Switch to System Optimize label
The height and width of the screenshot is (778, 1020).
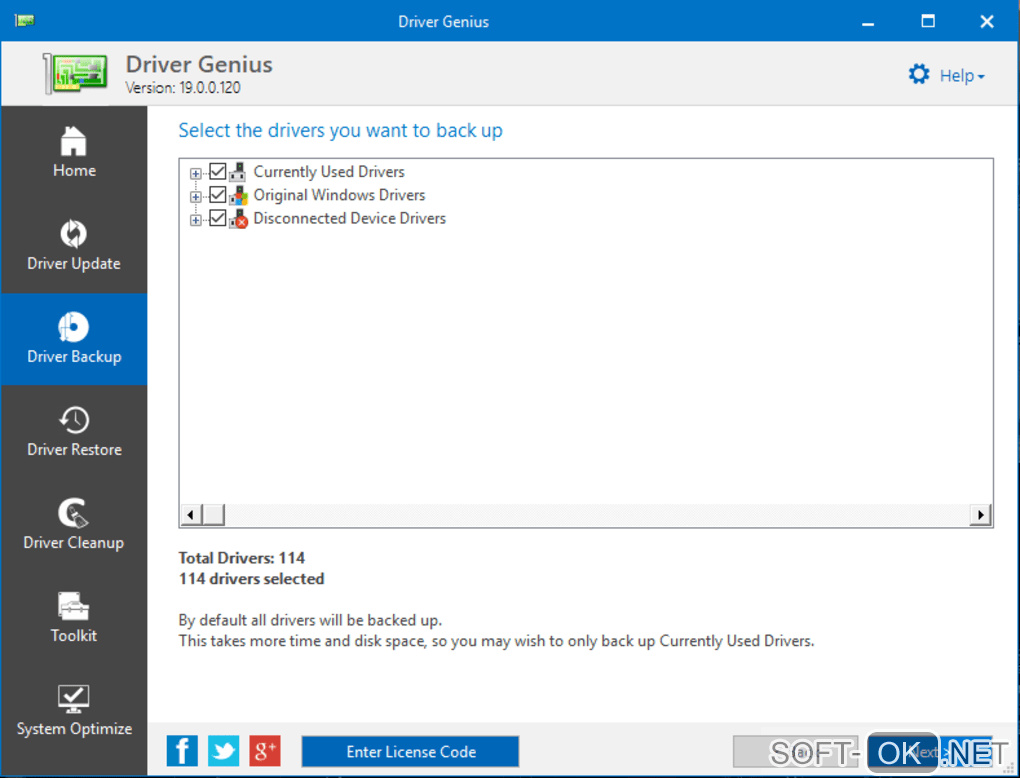pos(74,729)
